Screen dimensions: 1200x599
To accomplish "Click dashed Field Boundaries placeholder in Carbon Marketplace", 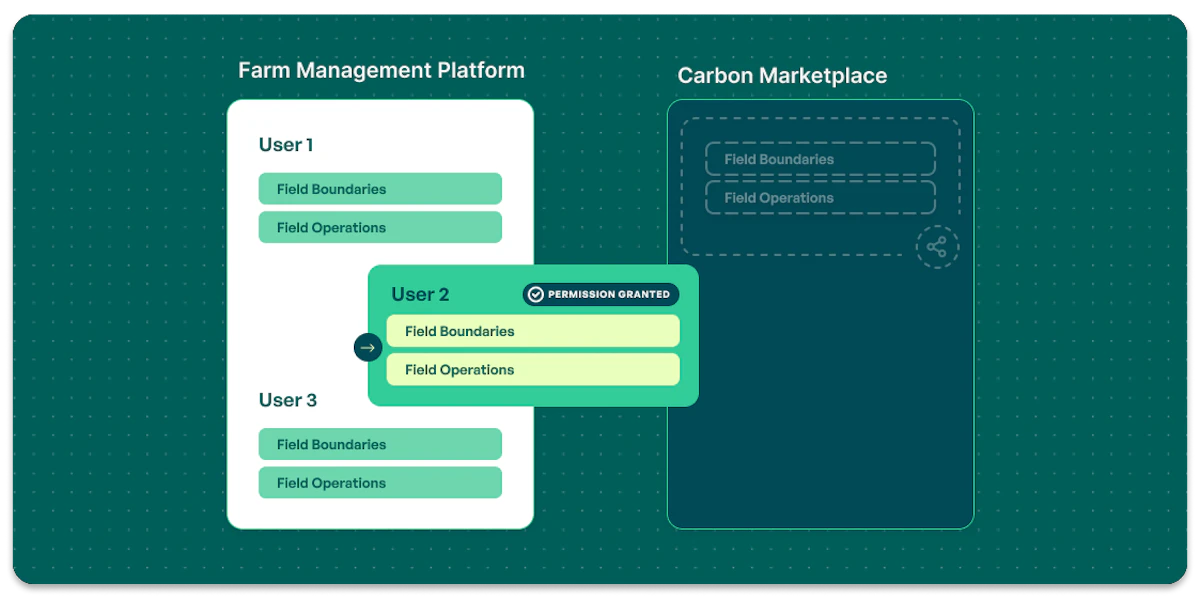I will point(820,159).
